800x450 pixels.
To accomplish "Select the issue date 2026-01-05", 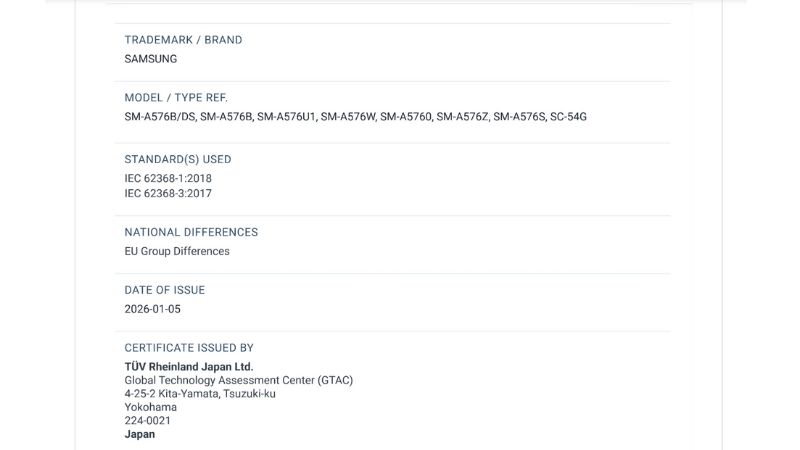I will pos(153,309).
